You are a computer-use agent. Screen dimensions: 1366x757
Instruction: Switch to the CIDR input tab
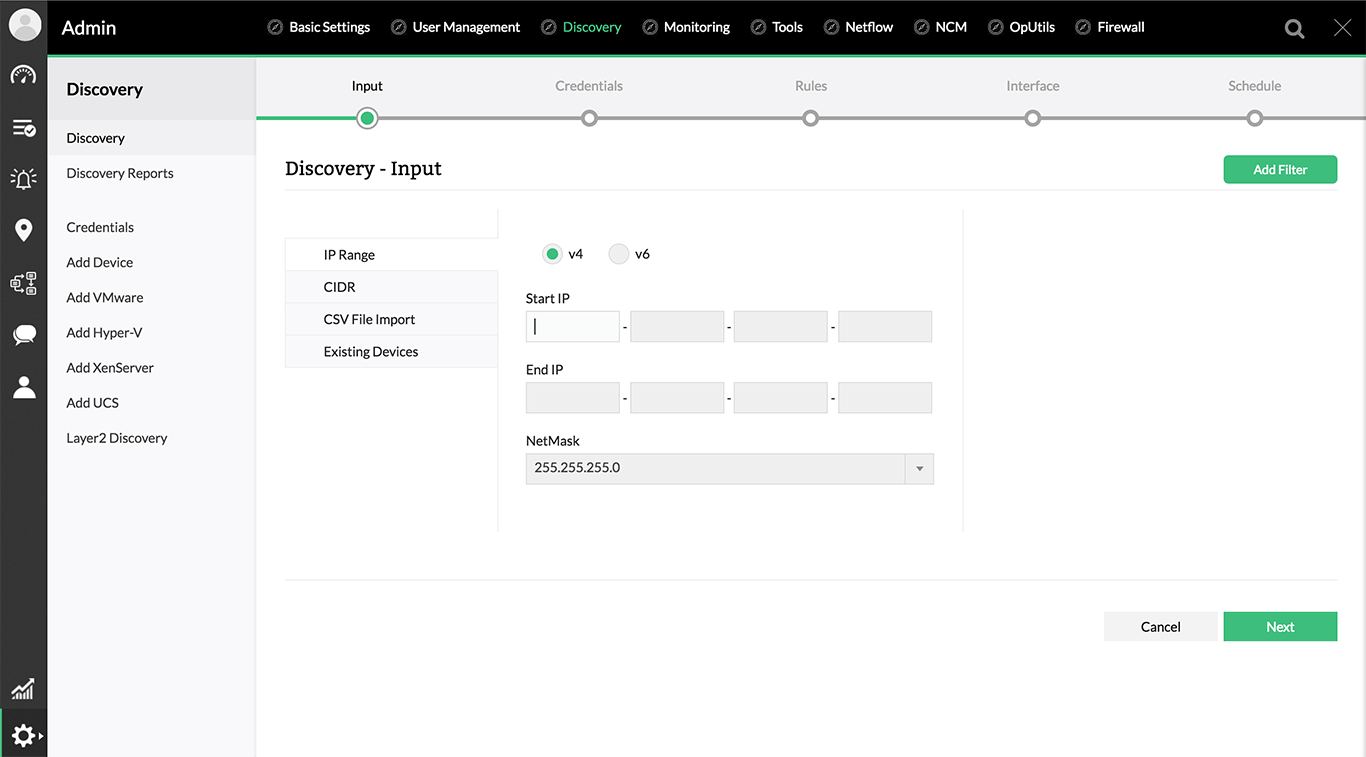coord(391,287)
